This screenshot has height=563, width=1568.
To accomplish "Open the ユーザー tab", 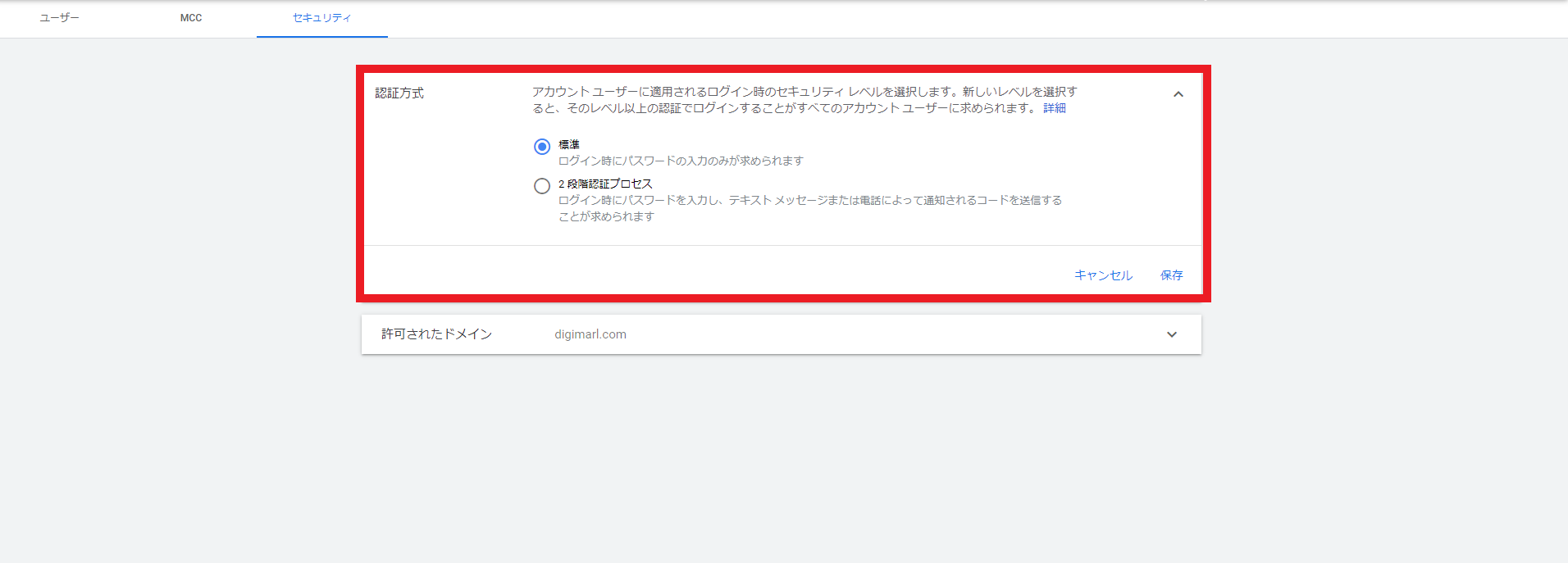I will pos(59,18).
